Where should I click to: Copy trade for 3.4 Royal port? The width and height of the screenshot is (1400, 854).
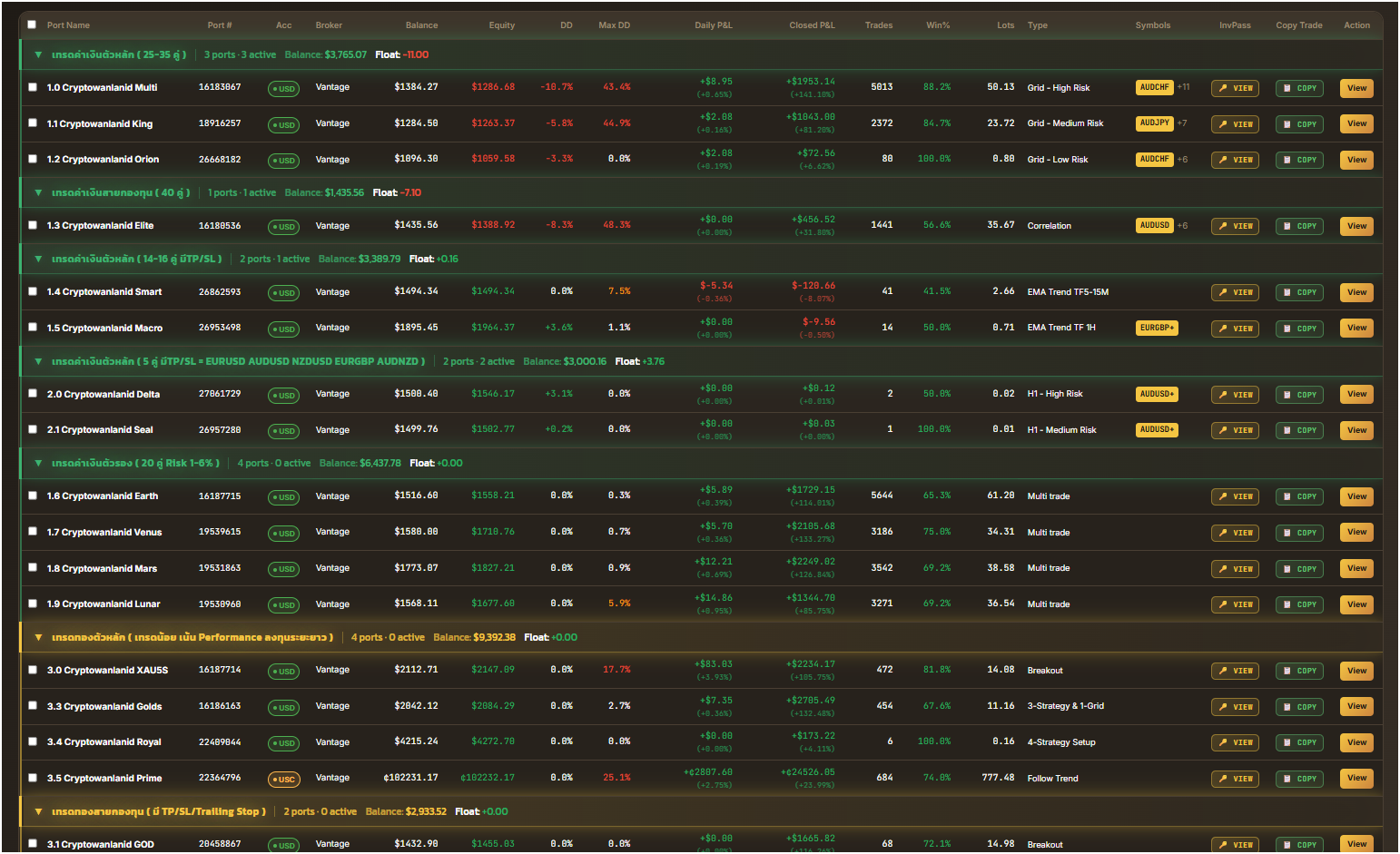[1299, 742]
